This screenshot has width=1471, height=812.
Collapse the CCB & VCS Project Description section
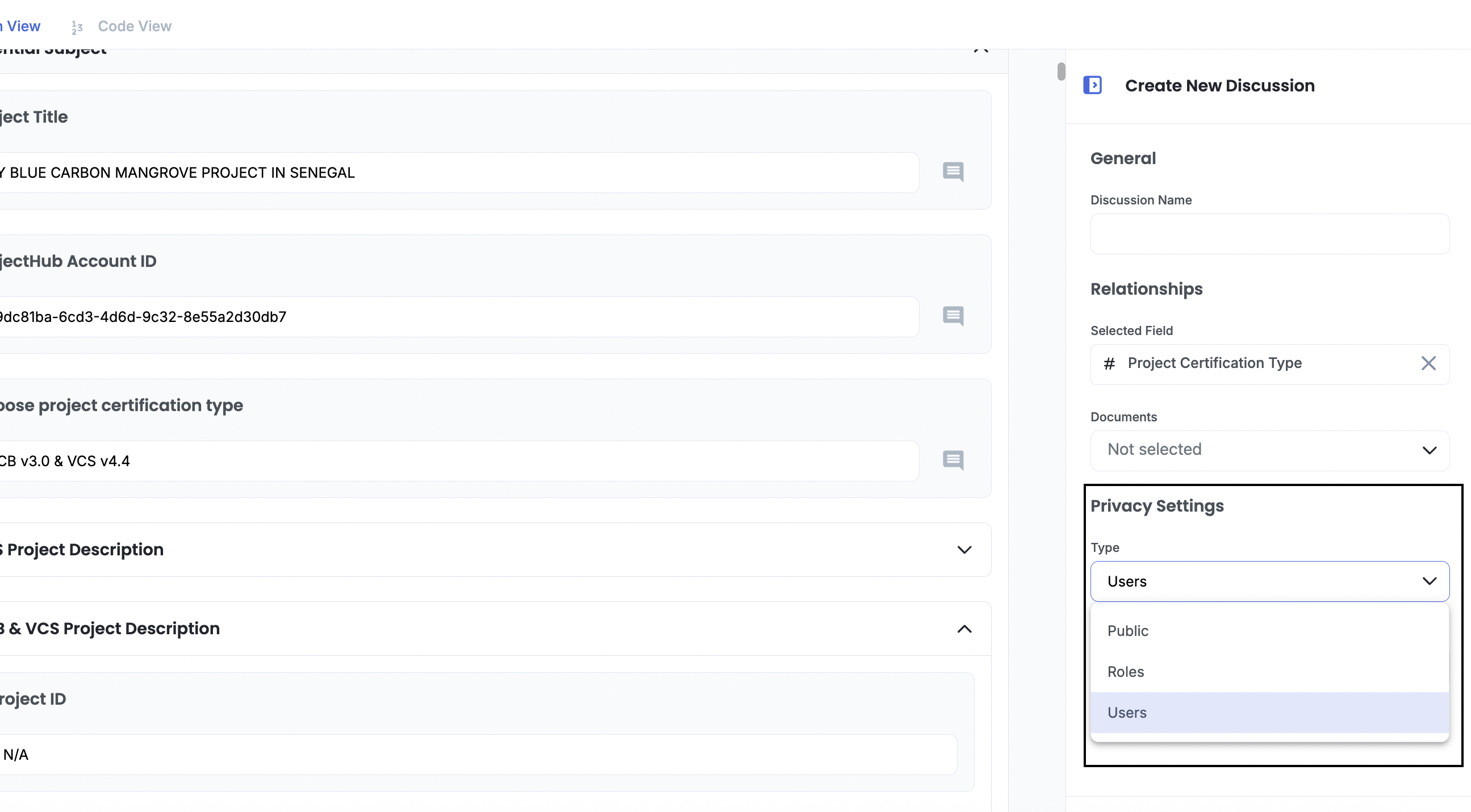point(964,629)
